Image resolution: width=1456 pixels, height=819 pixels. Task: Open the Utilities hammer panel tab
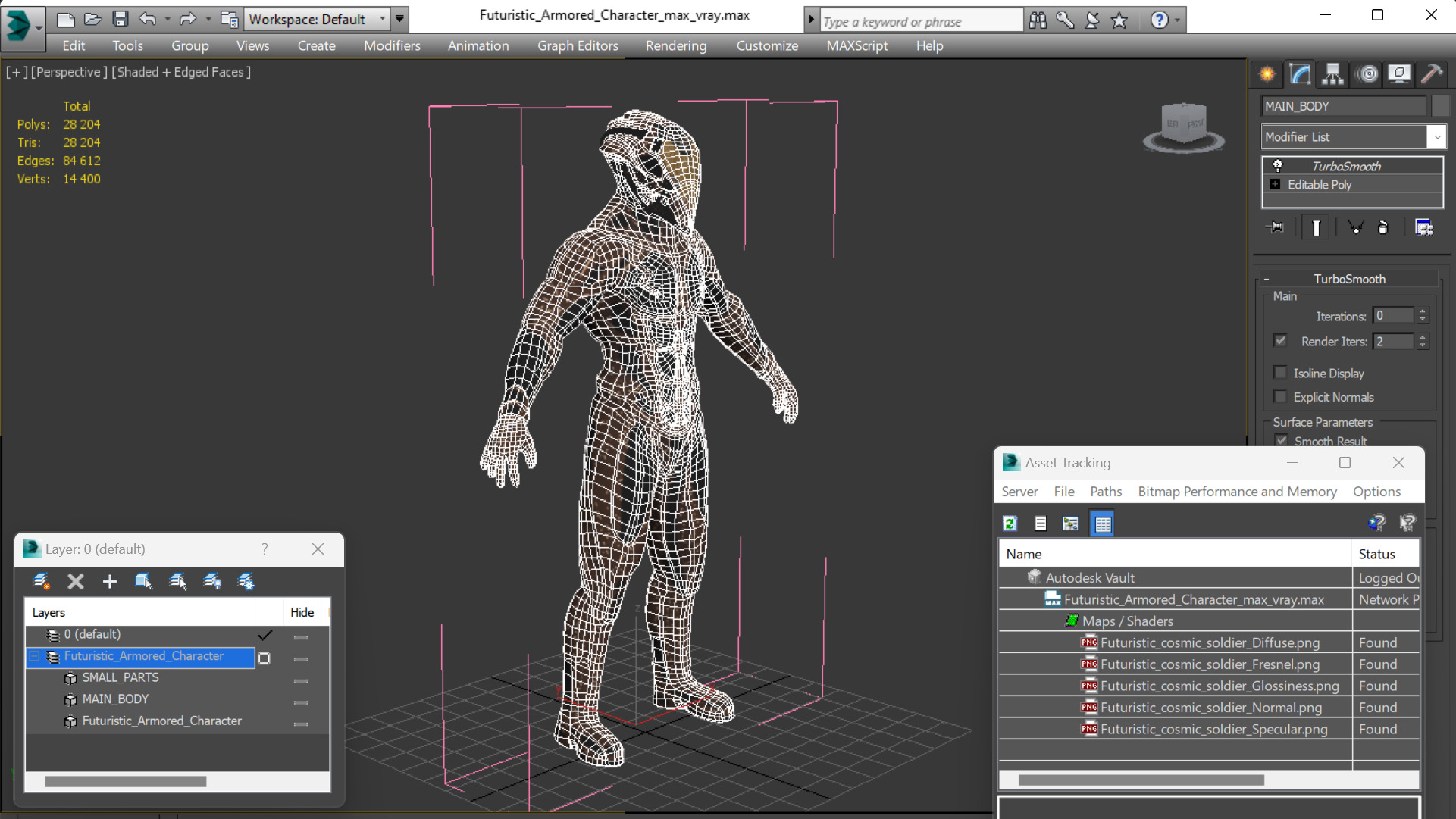coord(1432,74)
